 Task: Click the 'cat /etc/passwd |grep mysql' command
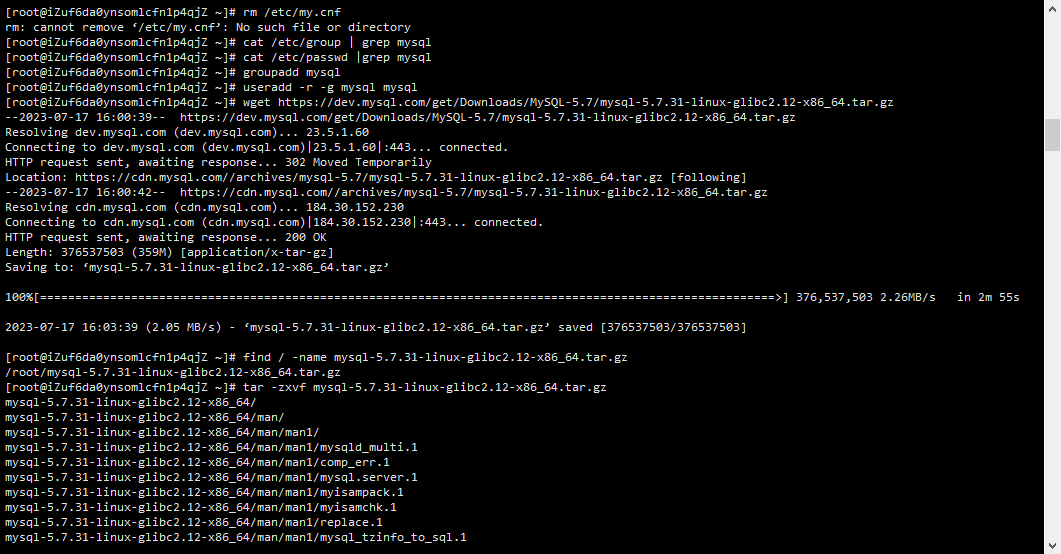(x=337, y=57)
